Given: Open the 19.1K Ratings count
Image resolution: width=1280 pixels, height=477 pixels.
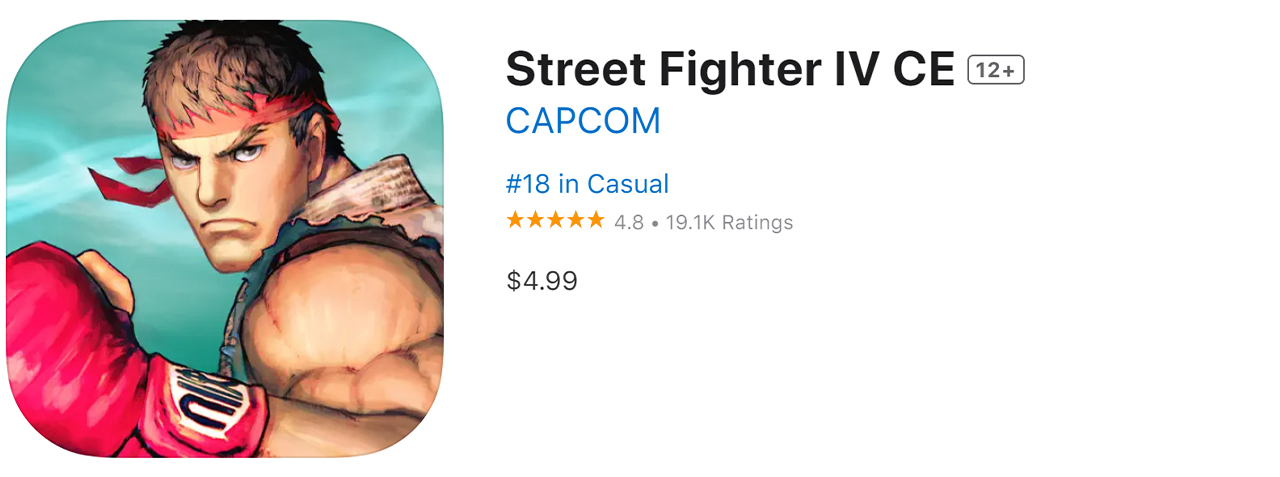Looking at the screenshot, I should click(729, 222).
